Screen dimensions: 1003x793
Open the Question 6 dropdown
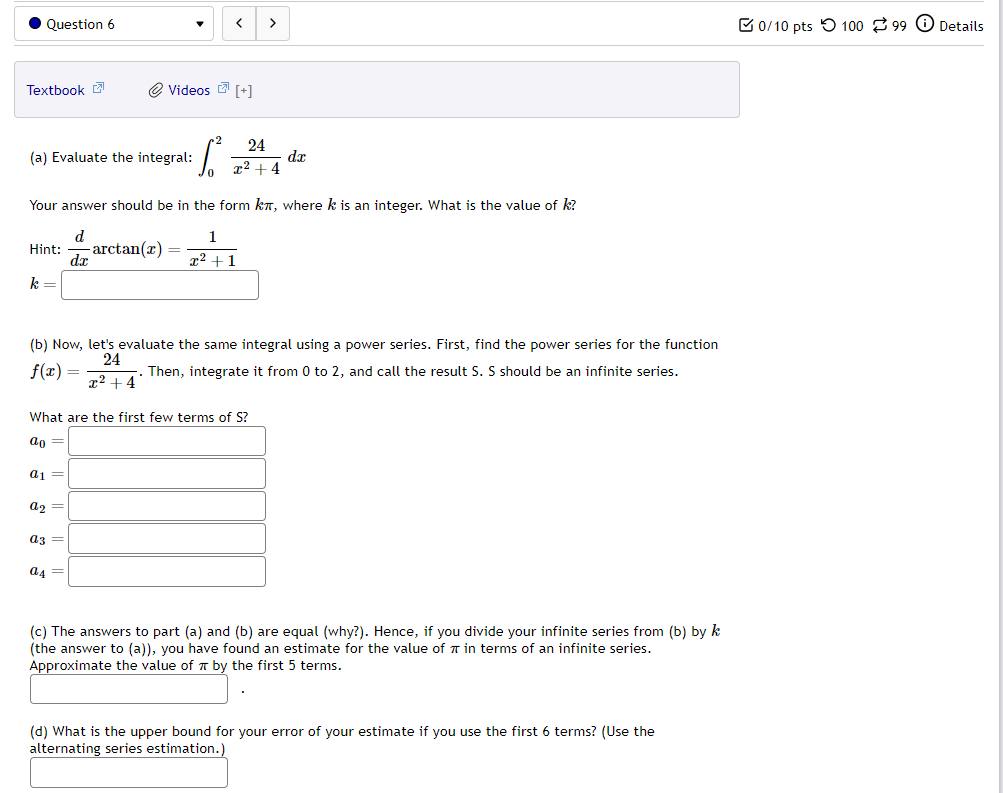[x=113, y=23]
